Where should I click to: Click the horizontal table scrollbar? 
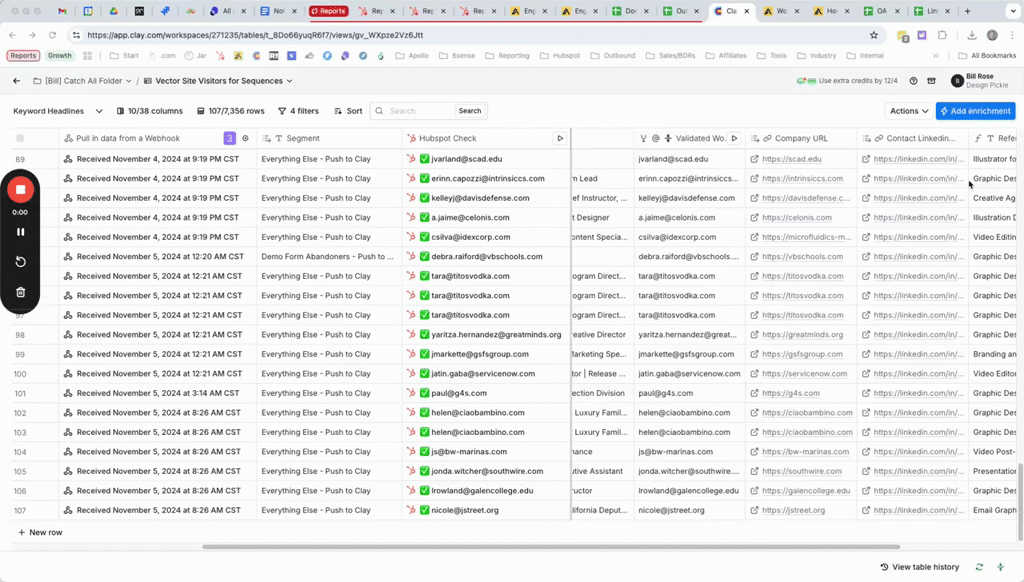[x=550, y=547]
